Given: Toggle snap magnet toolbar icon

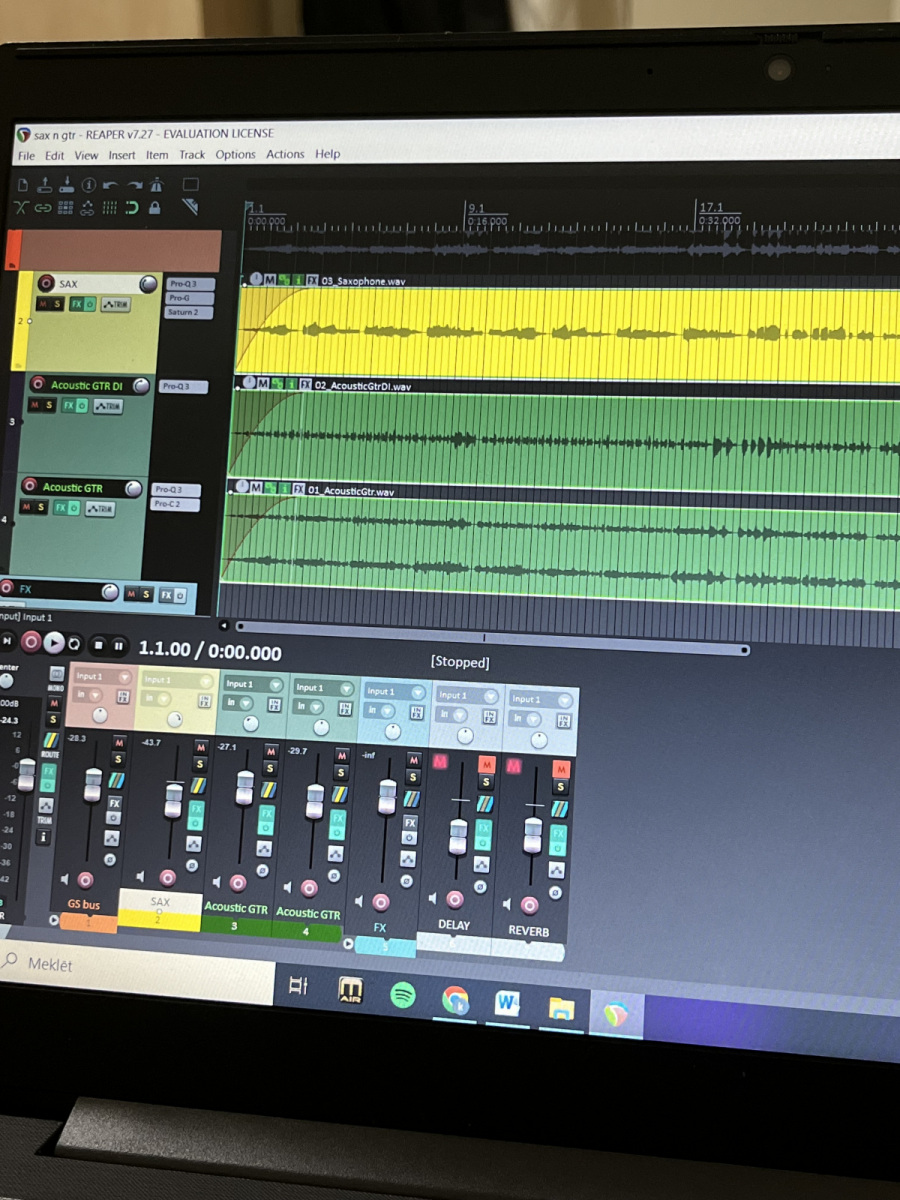Looking at the screenshot, I should coord(132,208).
